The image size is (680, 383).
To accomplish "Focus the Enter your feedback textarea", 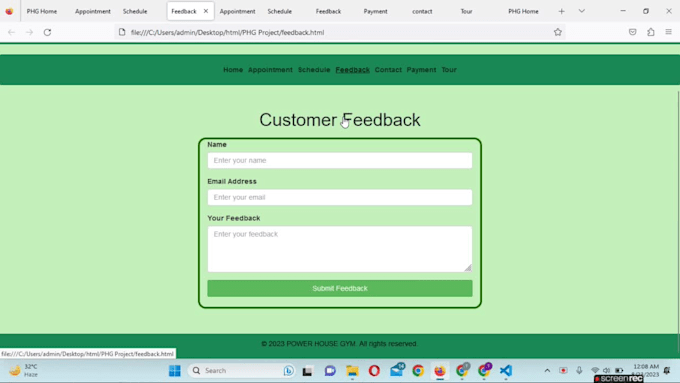I will point(340,249).
